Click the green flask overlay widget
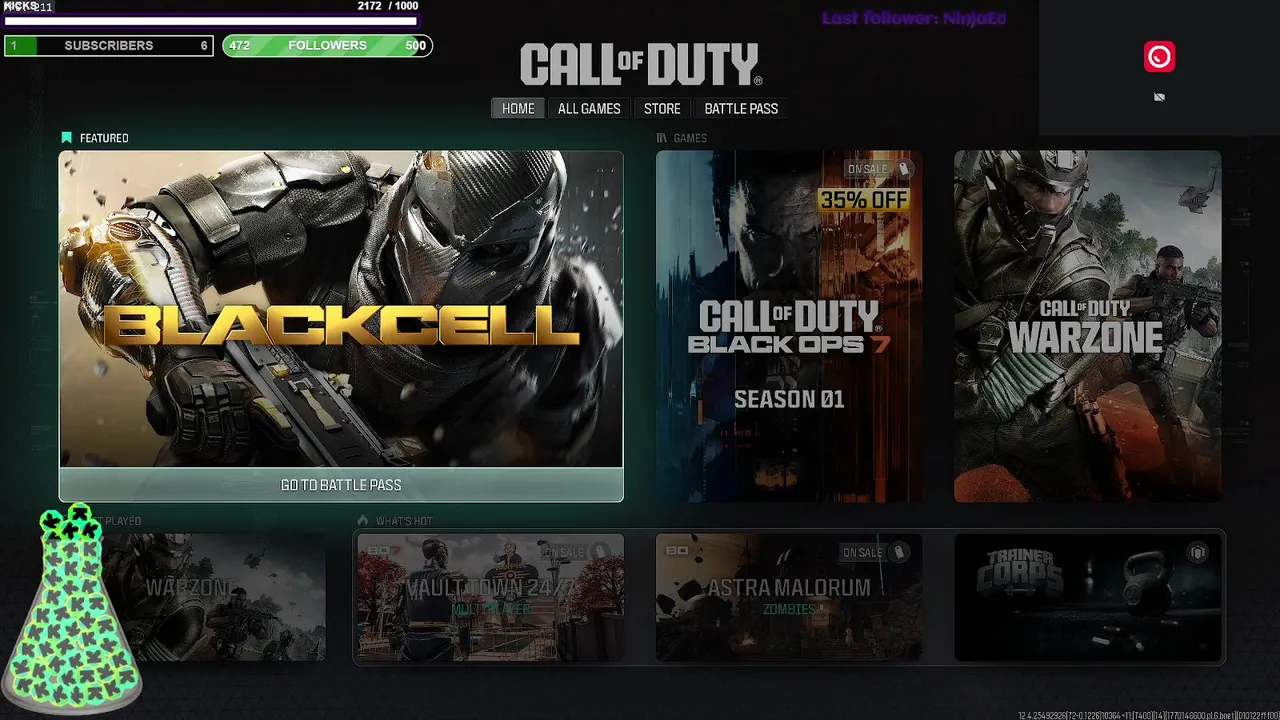The image size is (1280, 720). pyautogui.click(x=72, y=608)
